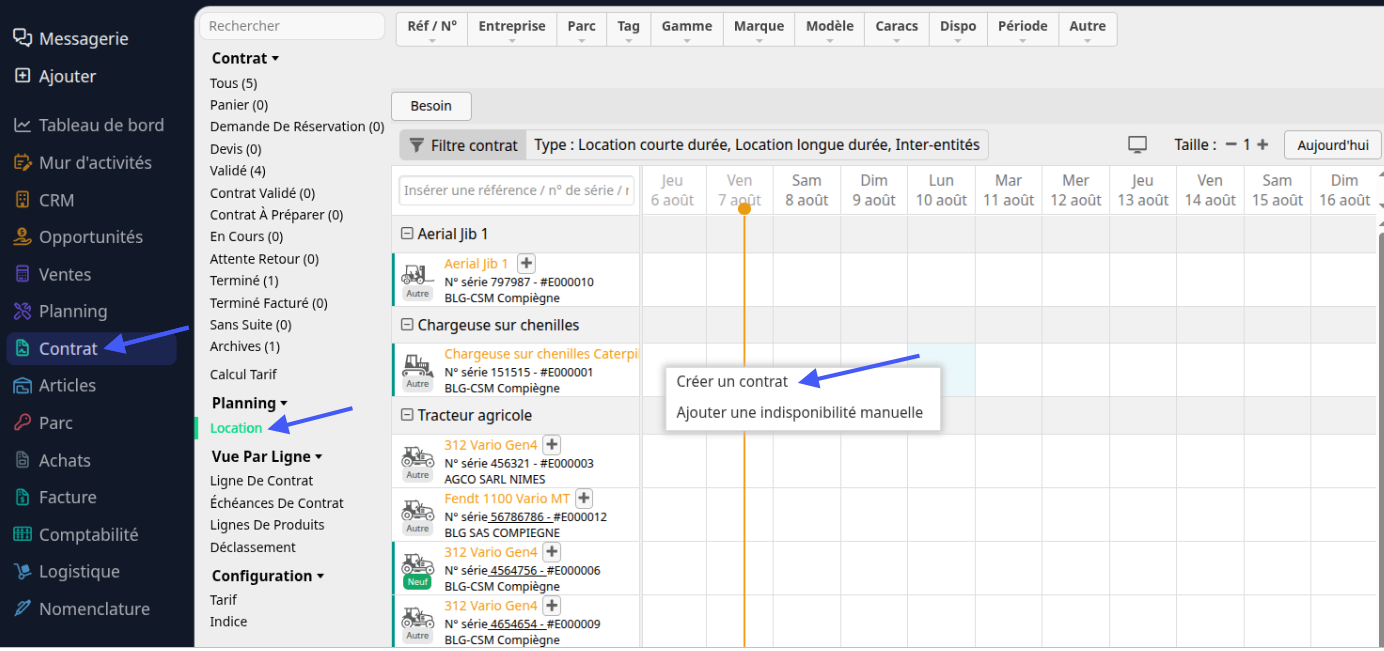
Task: Open Planning tools icon in sidebar
Action: tap(22, 311)
